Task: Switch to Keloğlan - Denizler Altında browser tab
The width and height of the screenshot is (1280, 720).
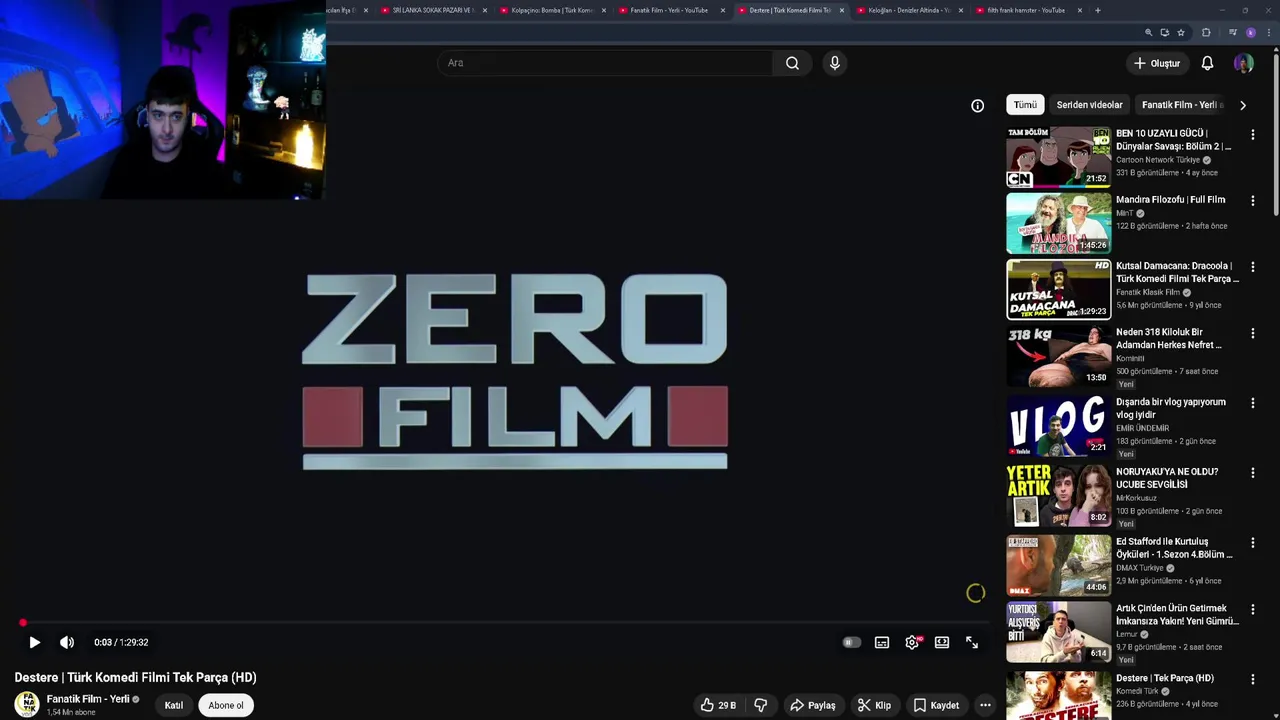Action: (909, 10)
